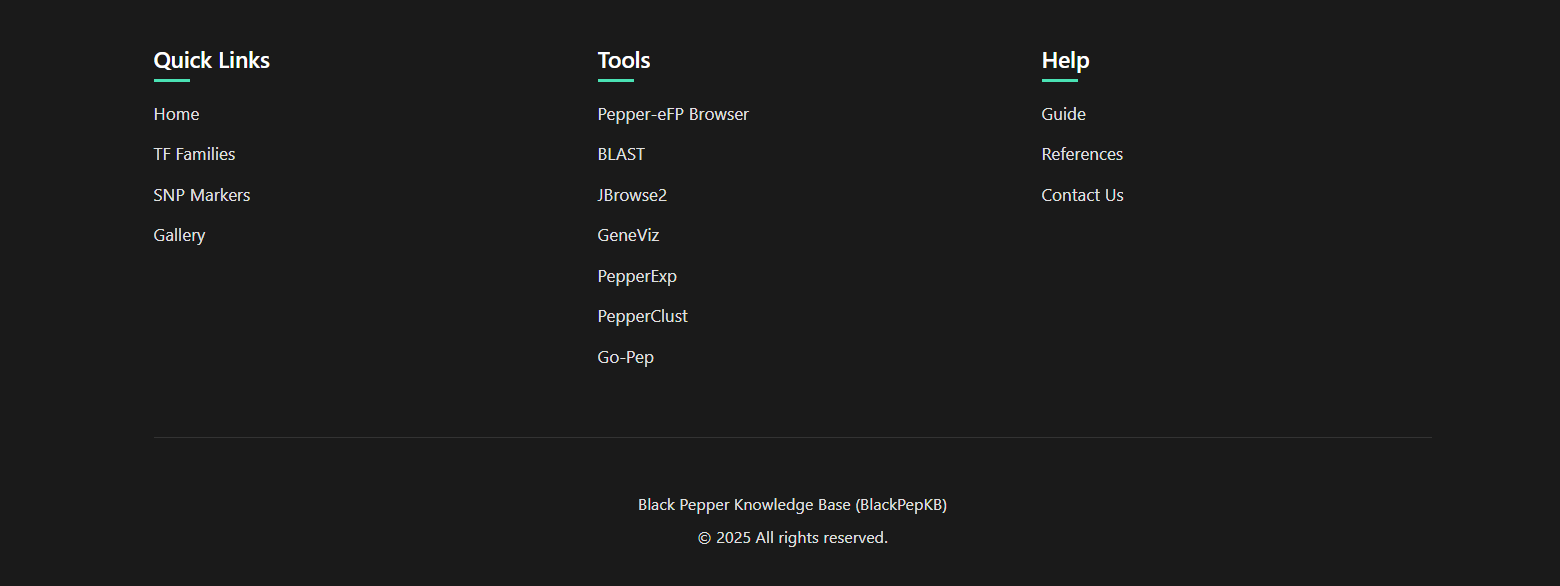The image size is (1560, 586).
Task: Open the References page
Action: click(x=1082, y=154)
